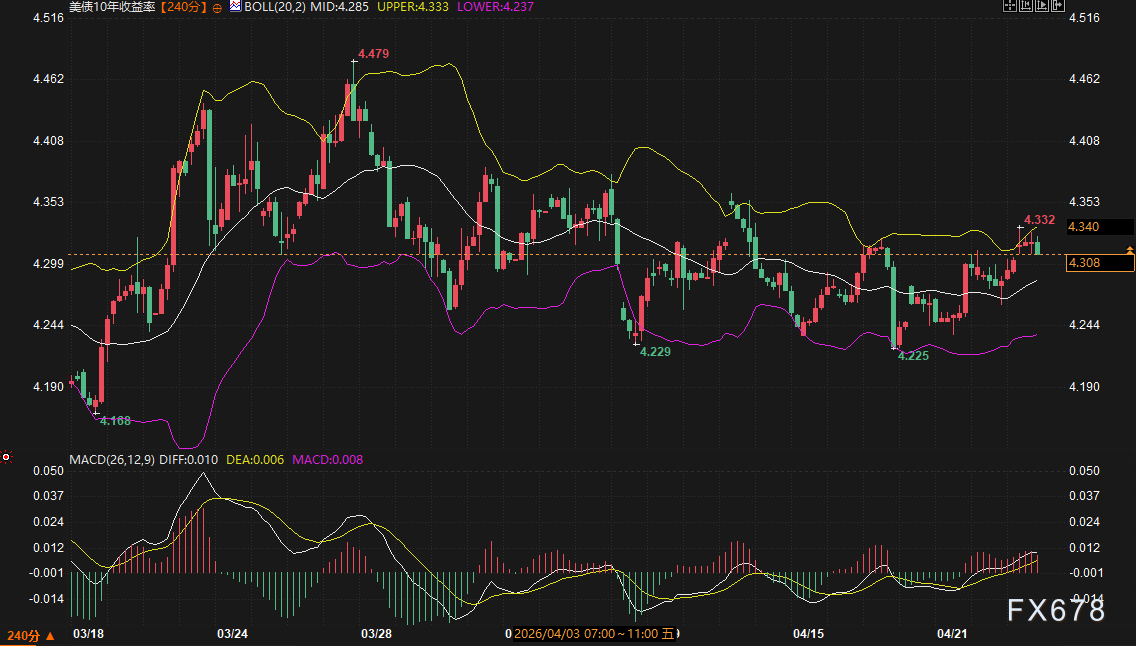Click the 4.168 low price marker
This screenshot has width=1136, height=646.
(115, 421)
